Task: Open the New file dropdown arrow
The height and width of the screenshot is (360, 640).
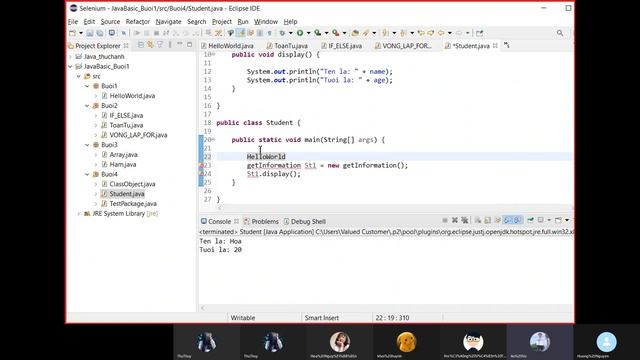Action: 81,33
